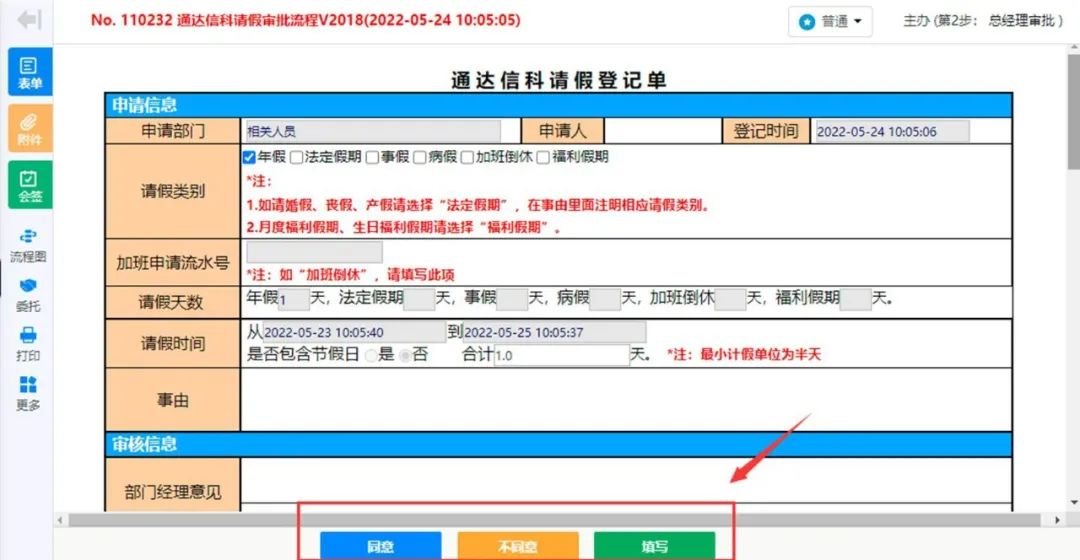
Task: Click the 加班申请流水号 input field
Action: click(314, 252)
